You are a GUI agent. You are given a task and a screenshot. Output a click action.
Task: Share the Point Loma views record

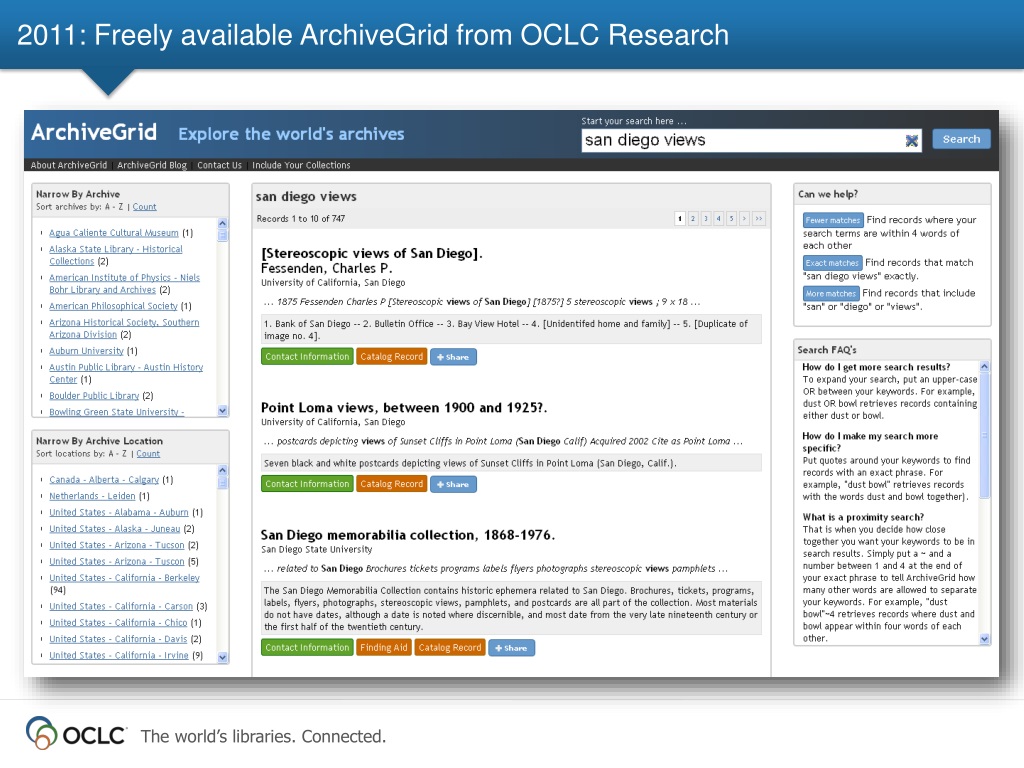[453, 485]
